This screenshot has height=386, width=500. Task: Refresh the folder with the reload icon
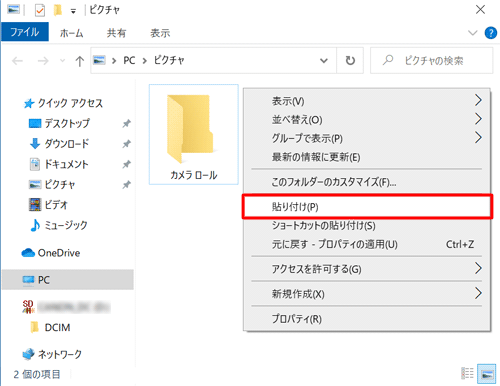pyautogui.click(x=350, y=61)
